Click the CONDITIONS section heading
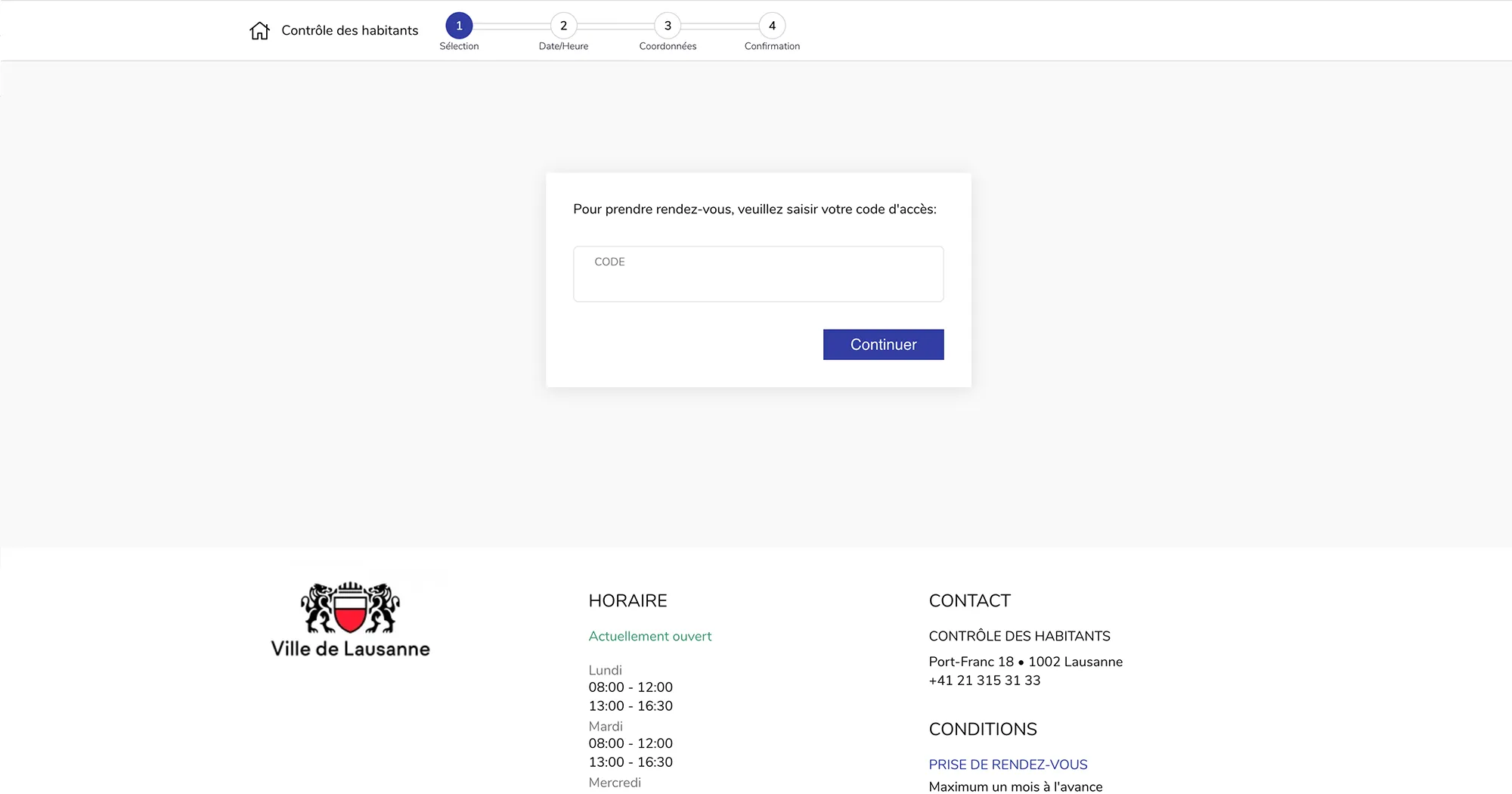The image size is (1512, 794). click(982, 730)
